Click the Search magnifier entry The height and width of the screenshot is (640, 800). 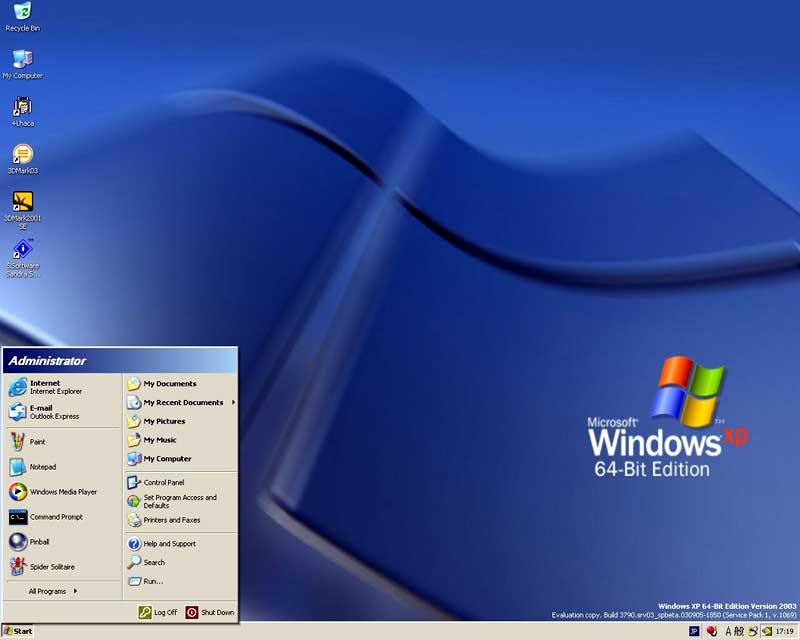[181, 562]
